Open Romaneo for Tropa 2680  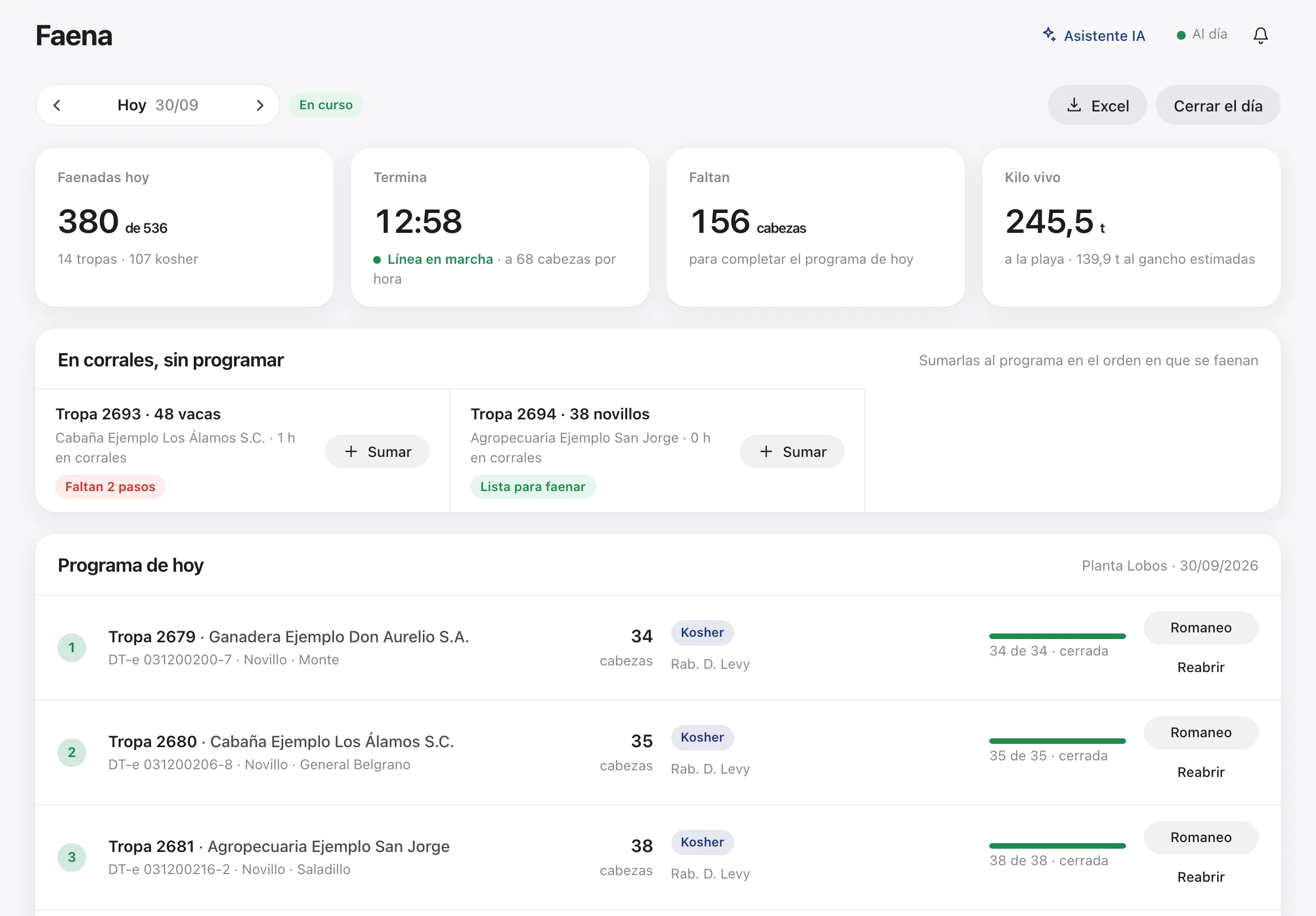coord(1201,733)
